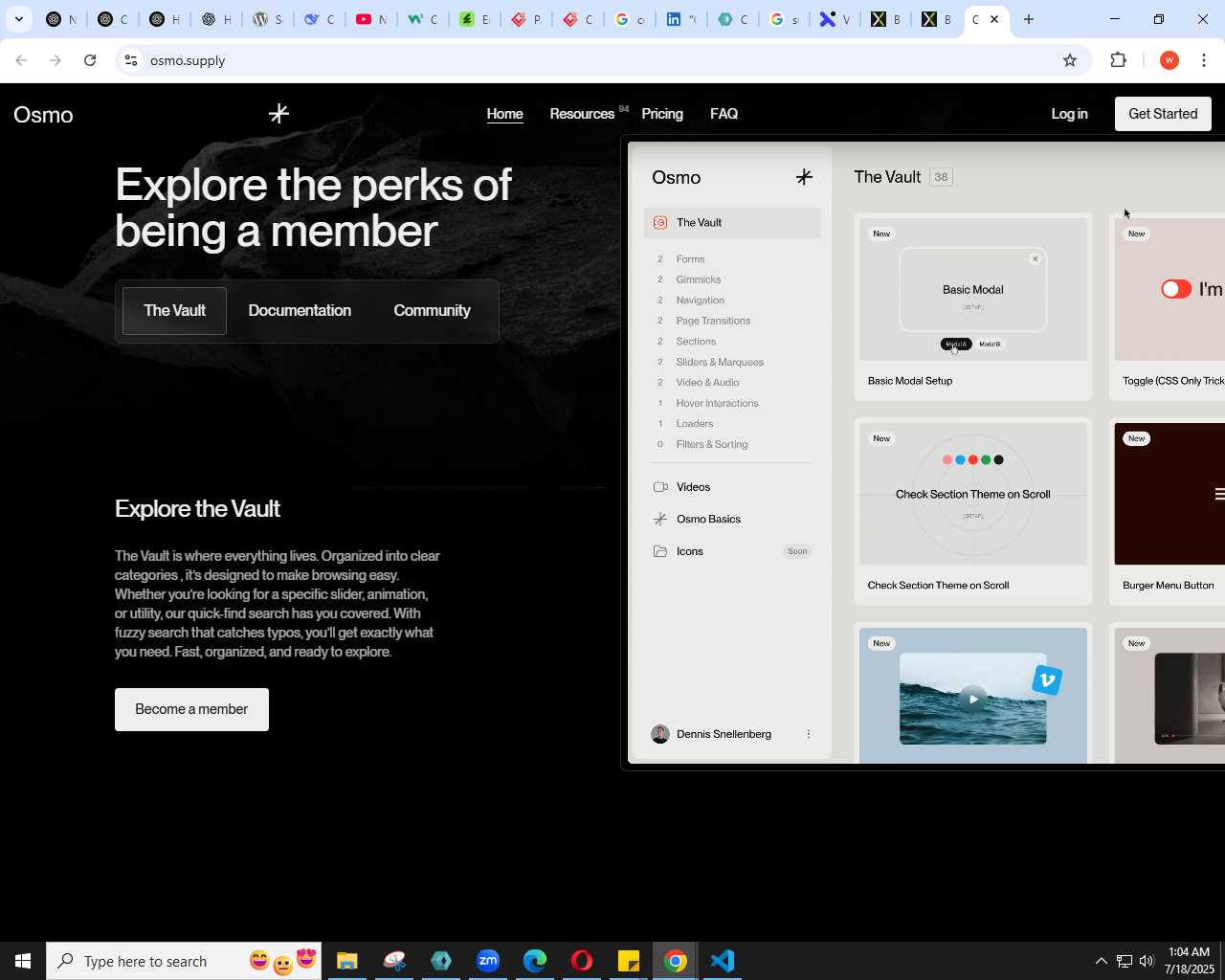Click the Get Started button
The image size is (1225, 980).
tap(1163, 114)
